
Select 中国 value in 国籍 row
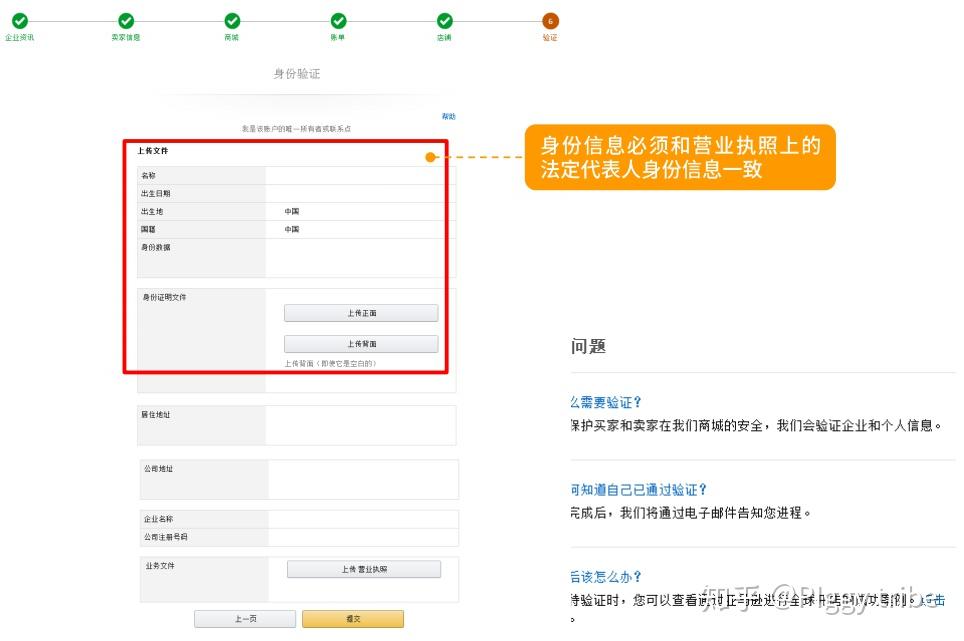tap(292, 229)
